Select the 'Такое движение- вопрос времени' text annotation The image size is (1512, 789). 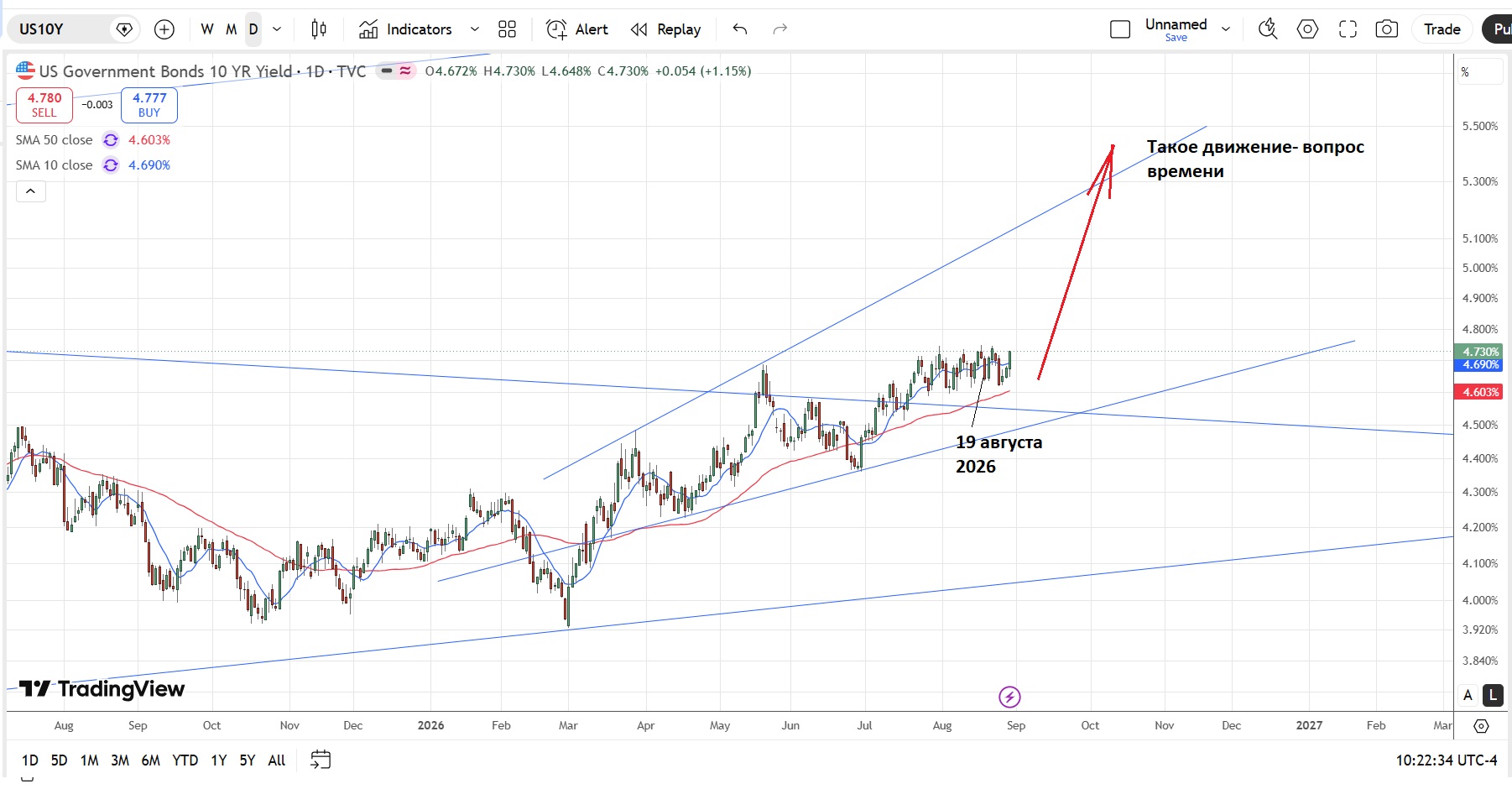pyautogui.click(x=1255, y=159)
